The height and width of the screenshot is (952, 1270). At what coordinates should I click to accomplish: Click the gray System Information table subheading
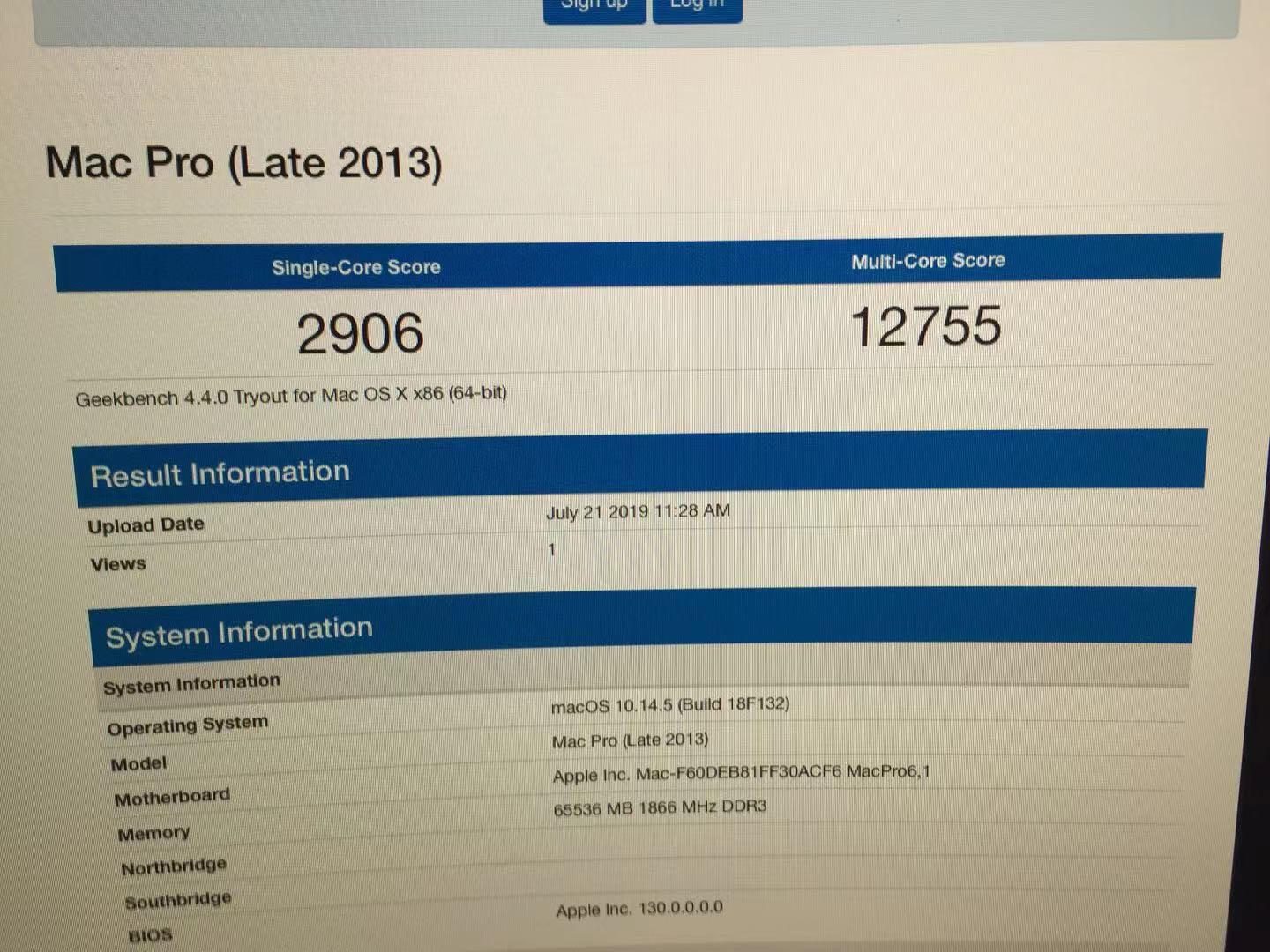point(191,684)
